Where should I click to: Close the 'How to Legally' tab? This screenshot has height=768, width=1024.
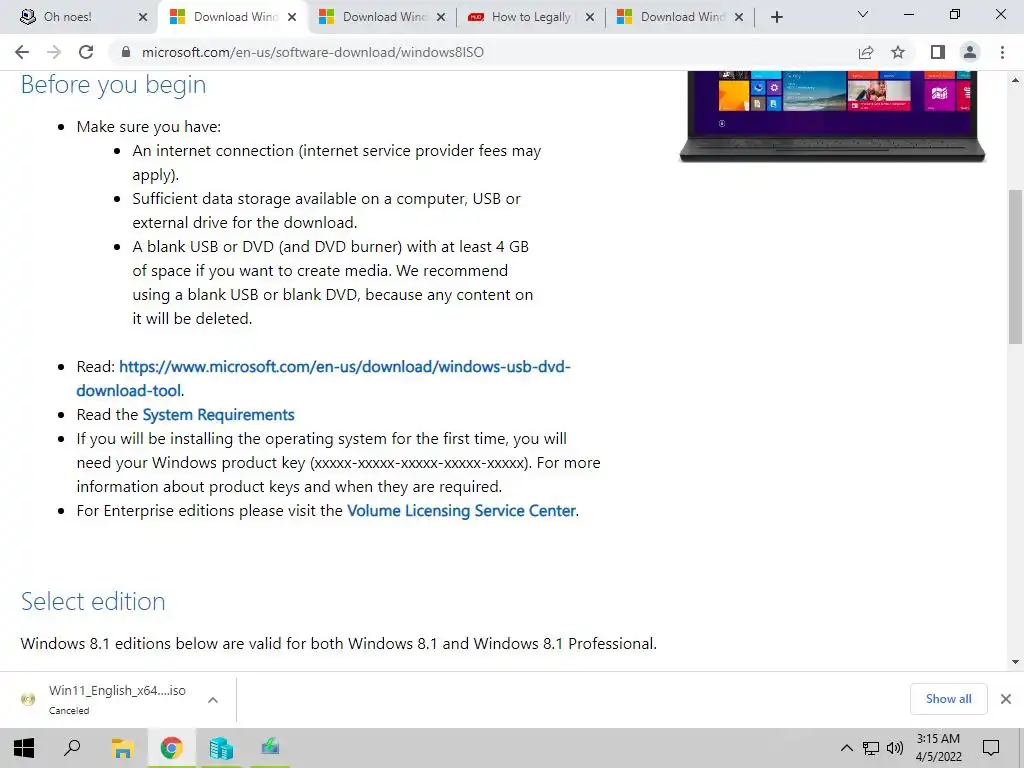pyautogui.click(x=590, y=17)
